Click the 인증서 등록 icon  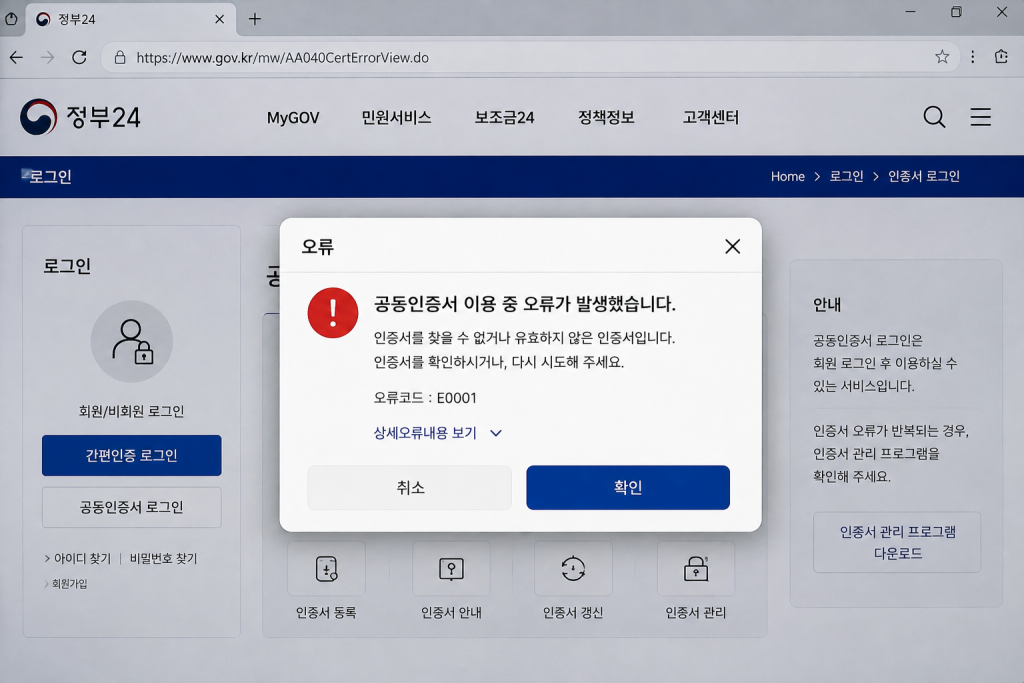pyautogui.click(x=326, y=569)
